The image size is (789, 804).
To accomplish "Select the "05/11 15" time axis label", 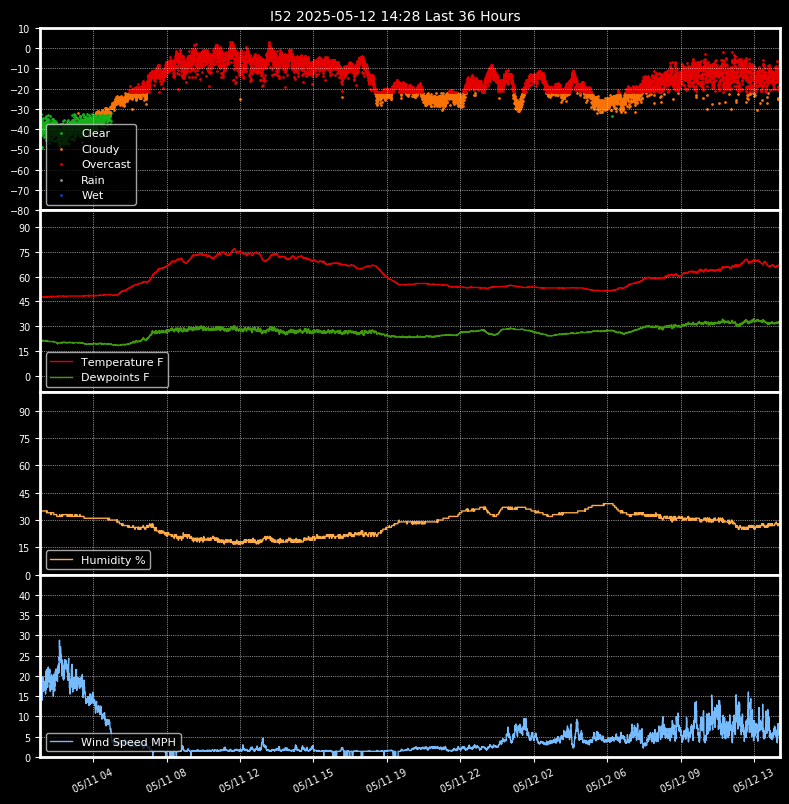I will [x=313, y=780].
